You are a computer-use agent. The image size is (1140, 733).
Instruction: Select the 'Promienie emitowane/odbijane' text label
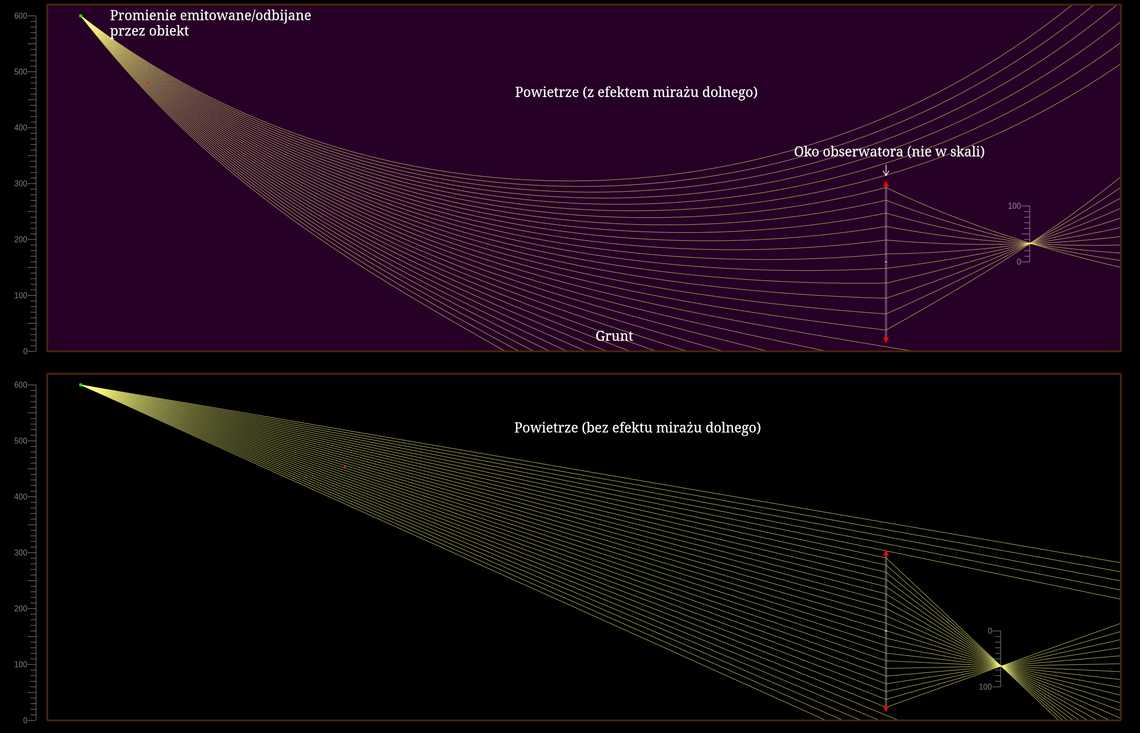coord(210,16)
